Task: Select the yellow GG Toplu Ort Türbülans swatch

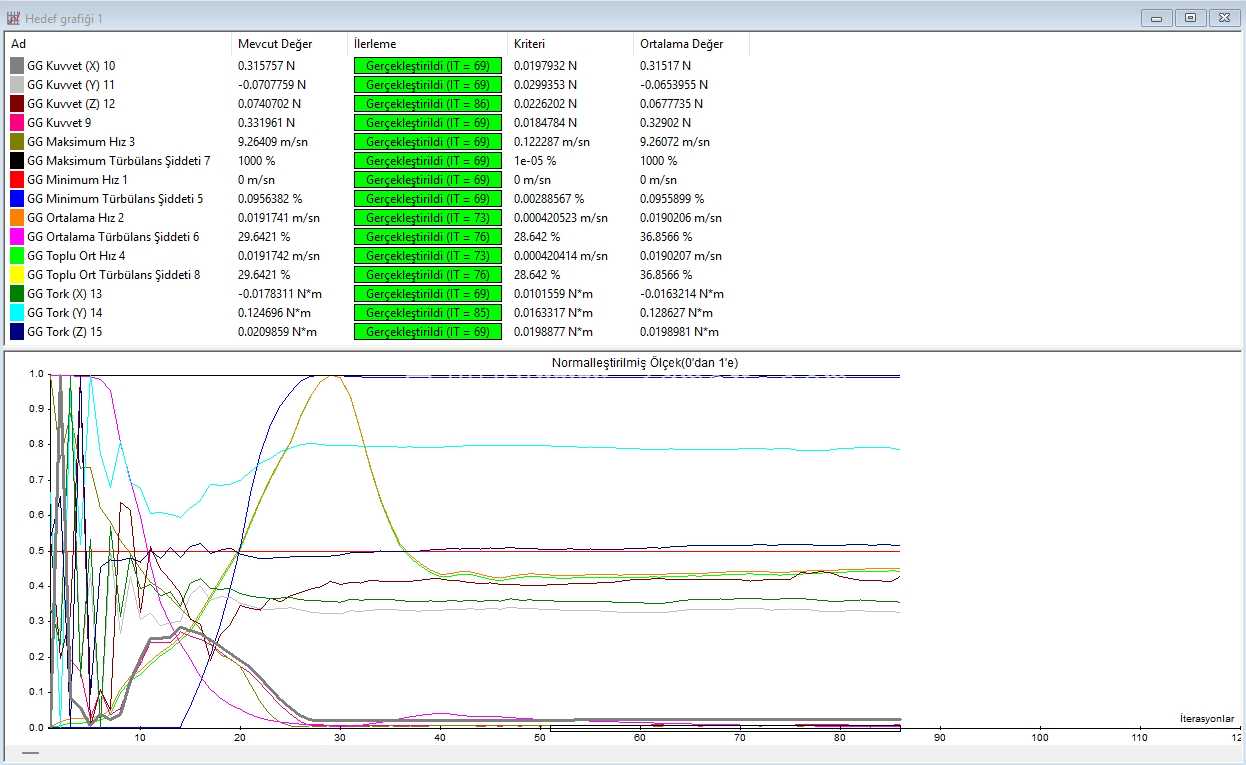Action: click(x=17, y=275)
